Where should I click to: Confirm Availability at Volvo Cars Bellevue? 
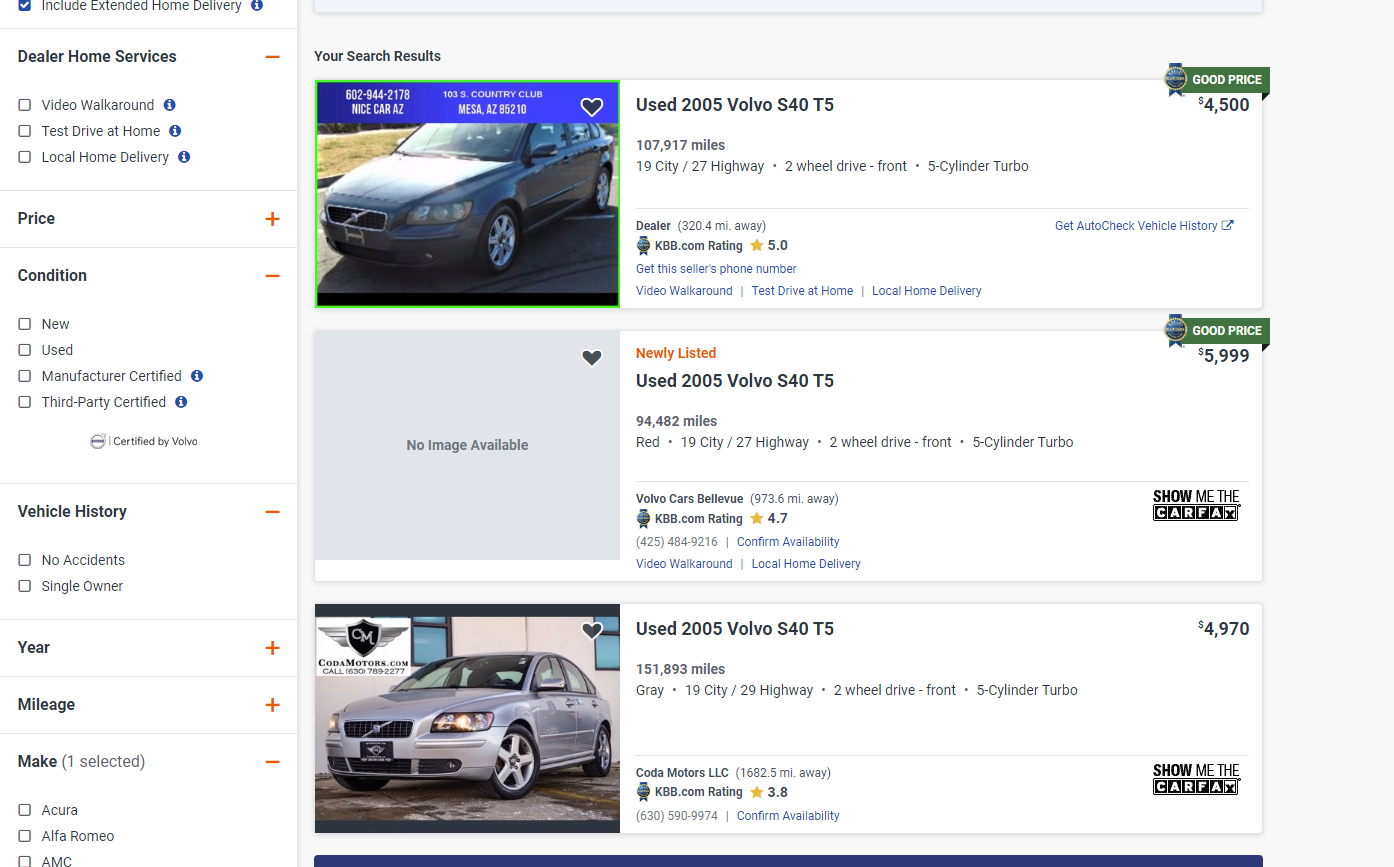click(788, 542)
